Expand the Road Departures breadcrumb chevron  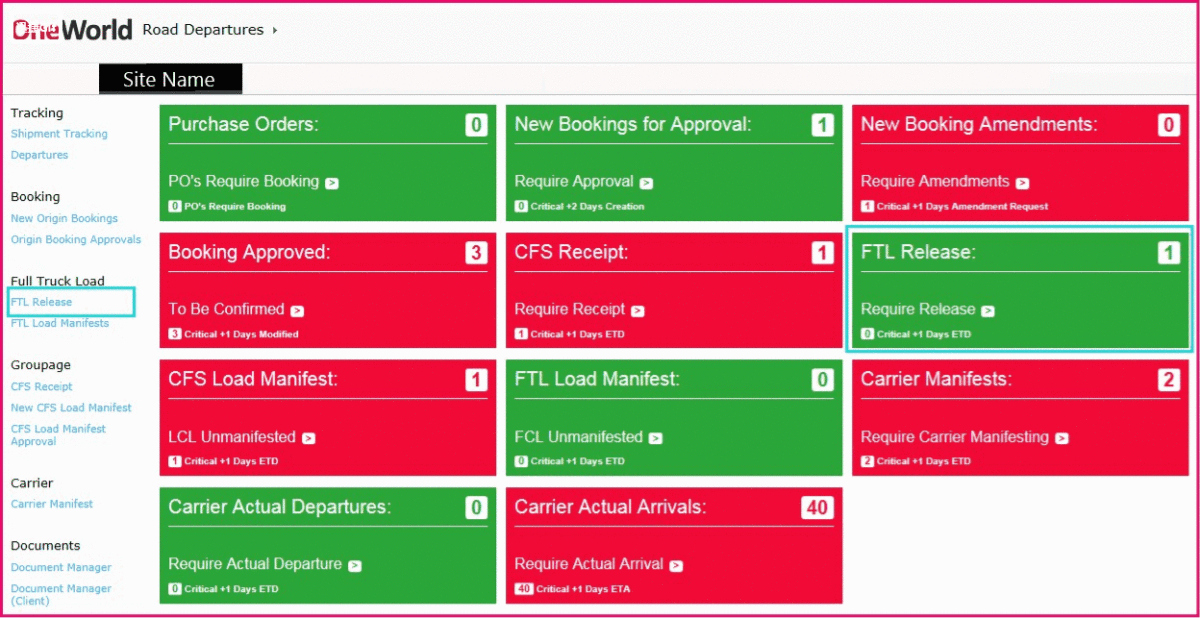272,30
